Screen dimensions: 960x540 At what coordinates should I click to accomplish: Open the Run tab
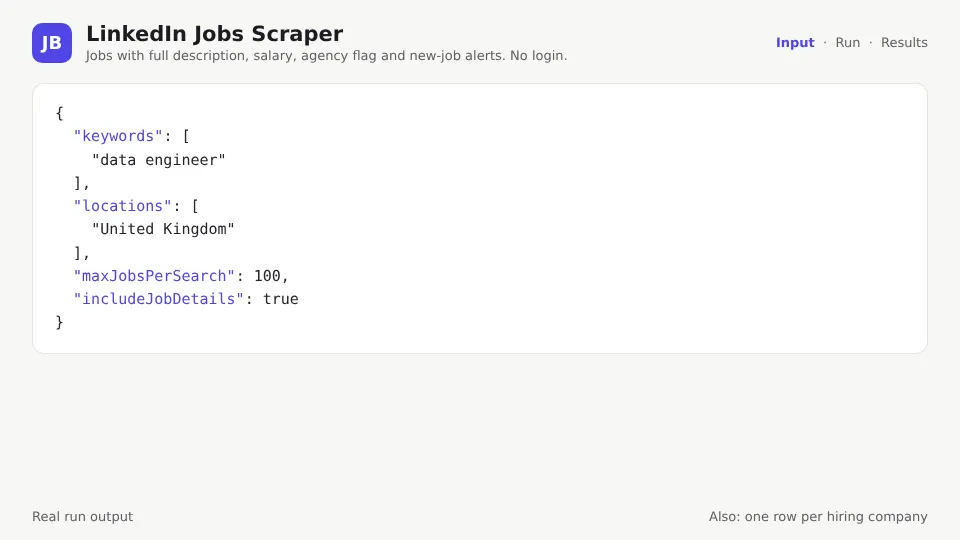(847, 43)
